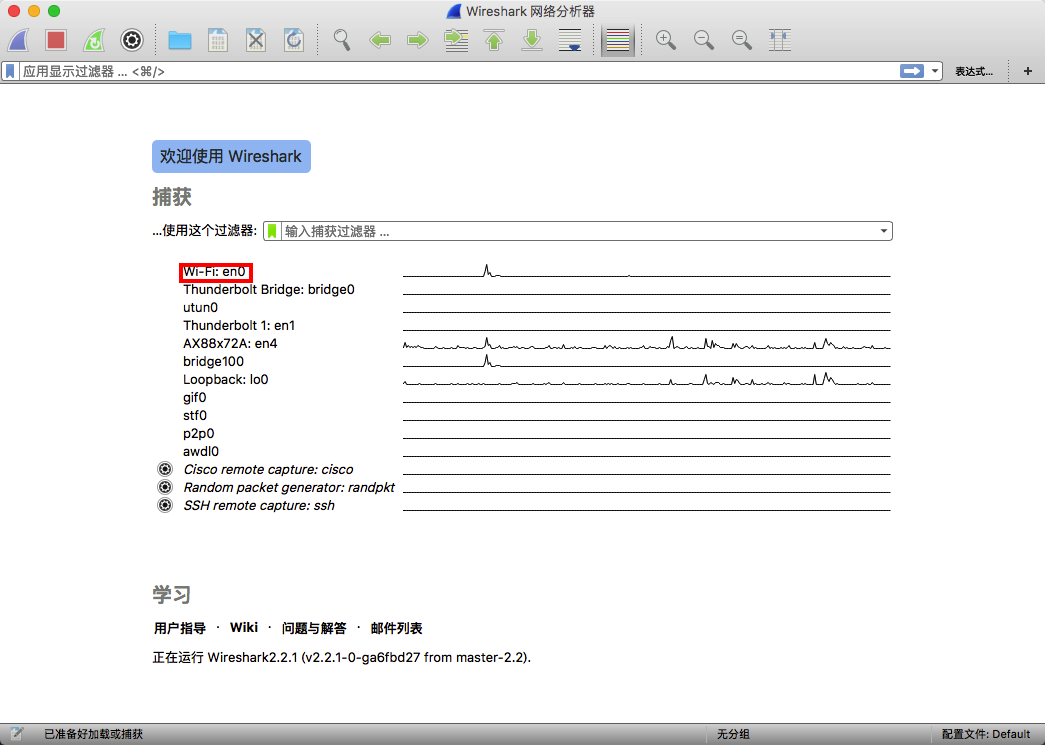1045x745 pixels.
Task: Click the display filter input field
Action: click(x=457, y=71)
